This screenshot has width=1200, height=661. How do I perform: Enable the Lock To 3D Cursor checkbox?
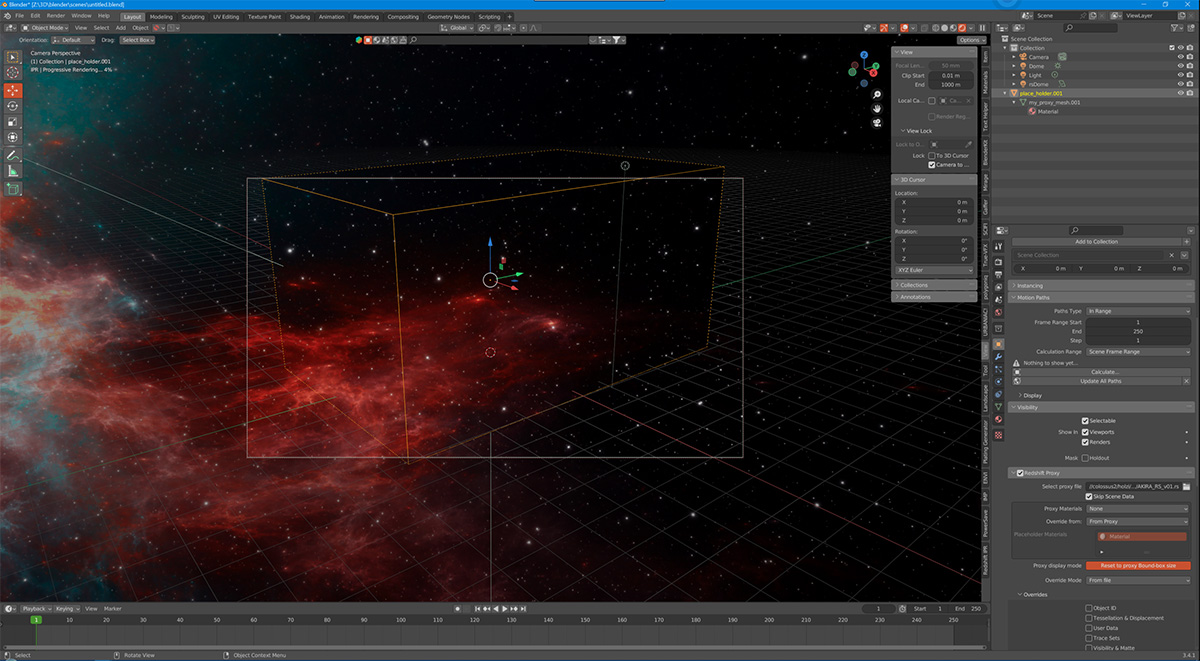point(932,156)
